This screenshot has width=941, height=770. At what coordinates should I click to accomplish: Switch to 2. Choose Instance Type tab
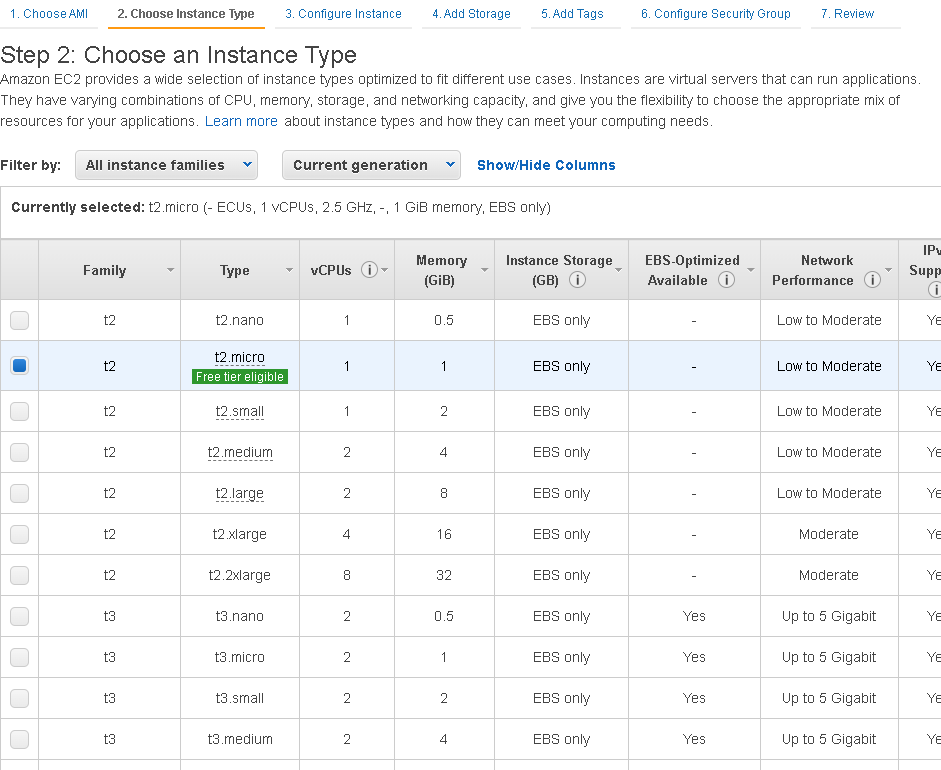(186, 13)
